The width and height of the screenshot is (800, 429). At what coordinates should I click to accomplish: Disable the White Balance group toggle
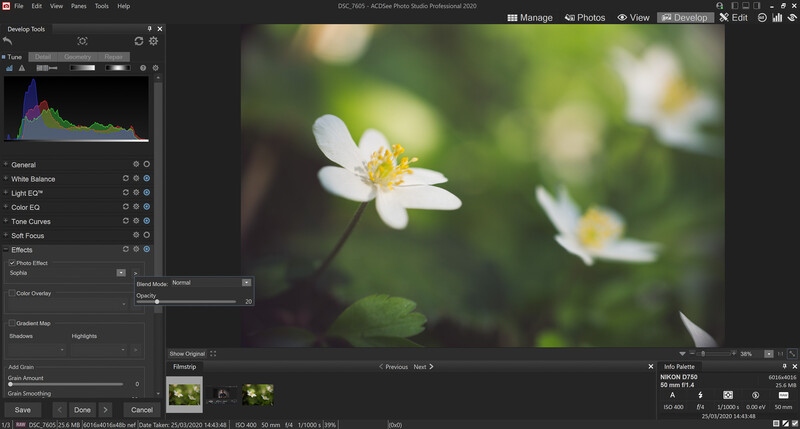pos(147,178)
